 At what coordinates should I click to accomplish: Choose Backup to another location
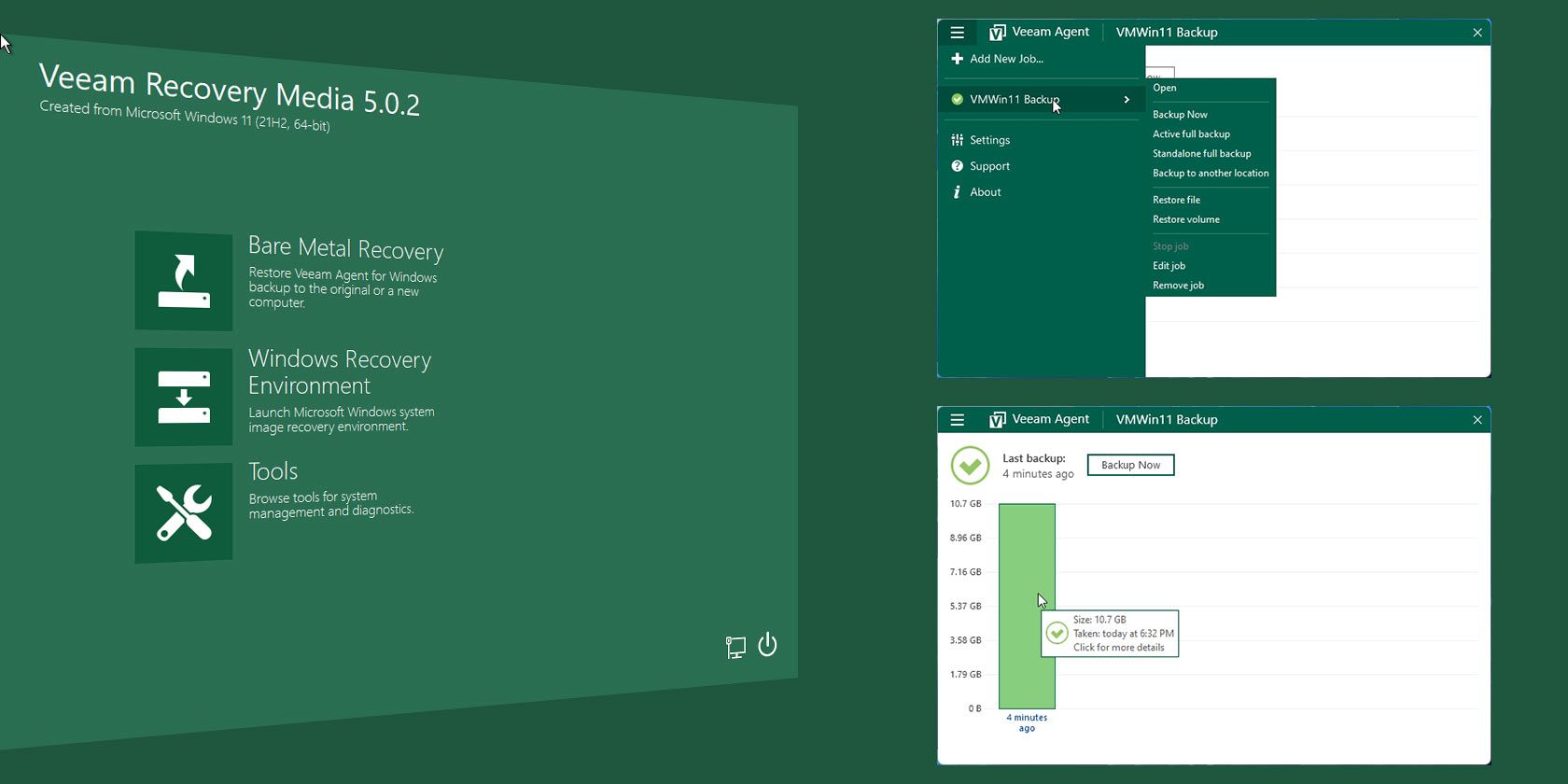1211,174
